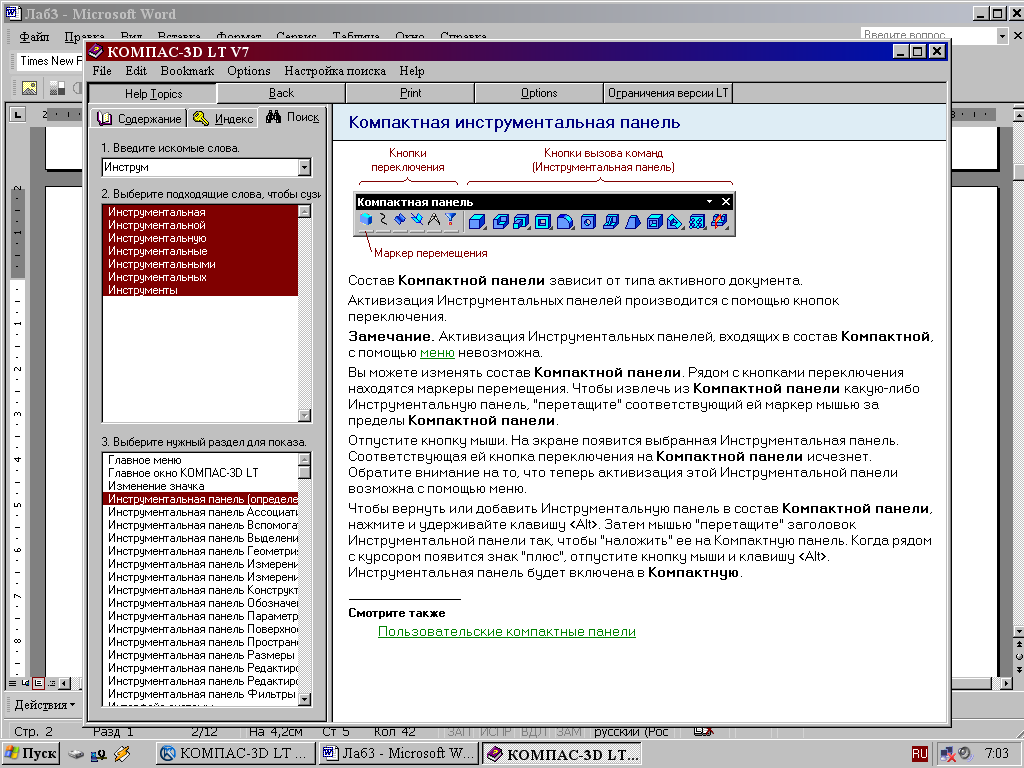Viewport: 1024px width, 768px height.
Task: Go Back to the previous help topic
Action: click(281, 93)
